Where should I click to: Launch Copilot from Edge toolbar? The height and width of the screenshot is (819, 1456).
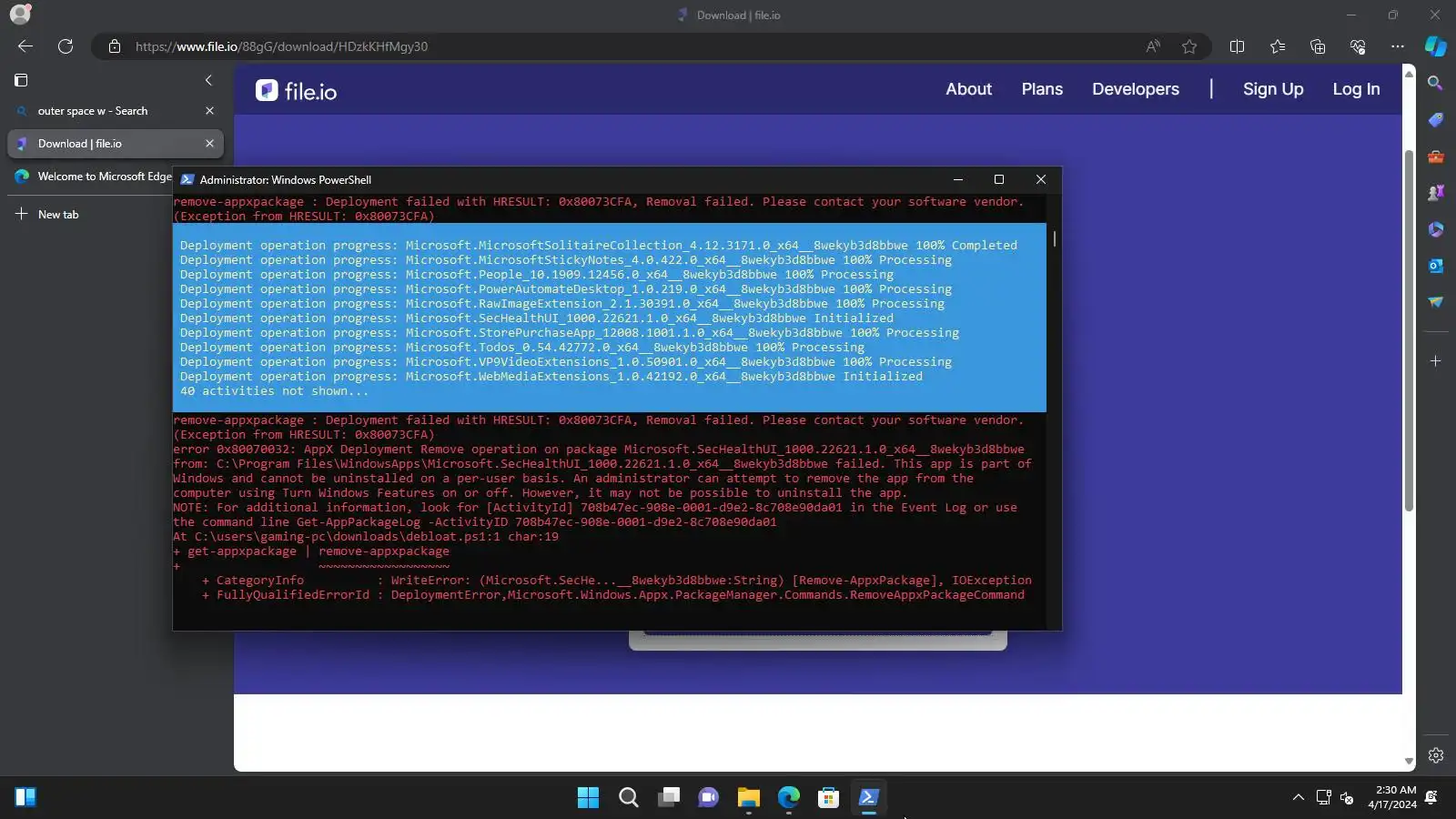(1436, 46)
